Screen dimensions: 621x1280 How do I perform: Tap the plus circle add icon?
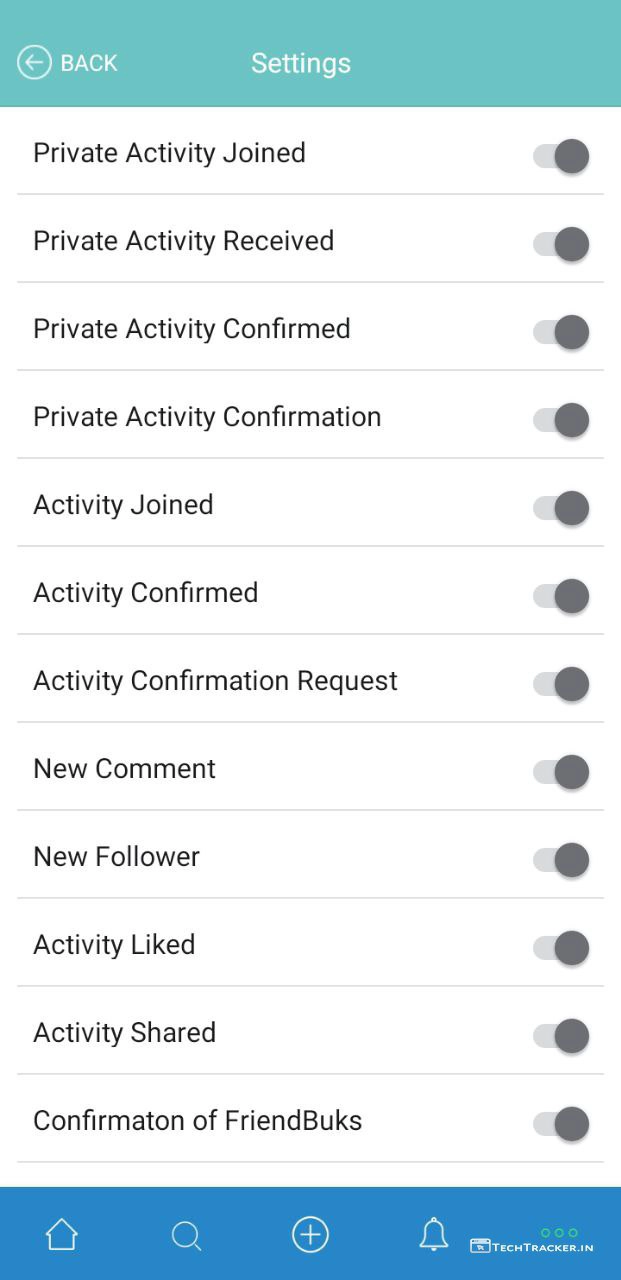coord(310,1235)
